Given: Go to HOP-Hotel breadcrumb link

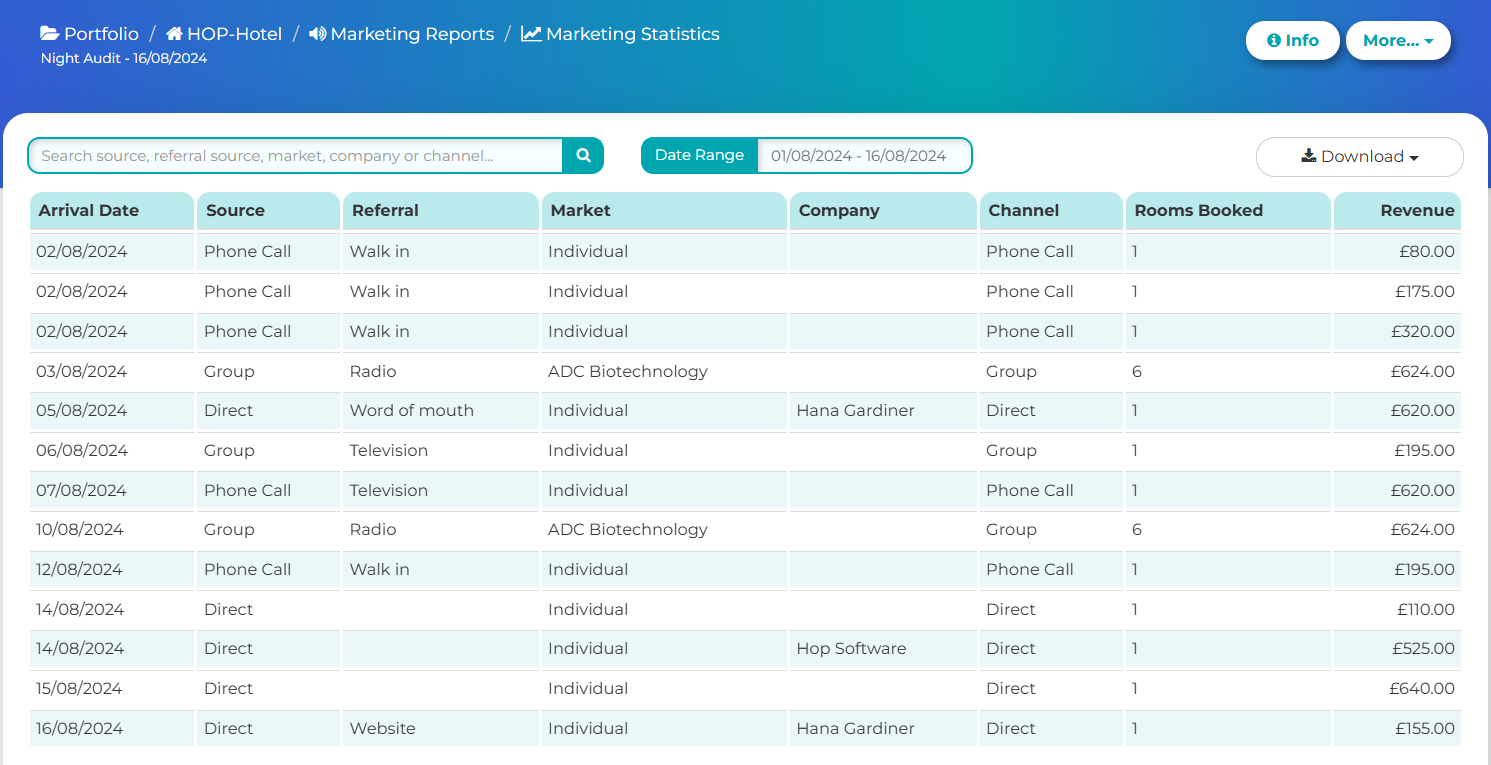Looking at the screenshot, I should [x=235, y=34].
